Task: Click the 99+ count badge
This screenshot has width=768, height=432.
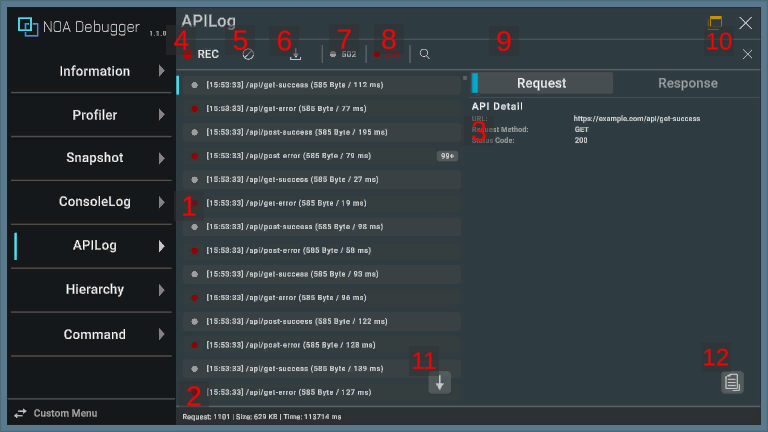Action: pos(447,156)
